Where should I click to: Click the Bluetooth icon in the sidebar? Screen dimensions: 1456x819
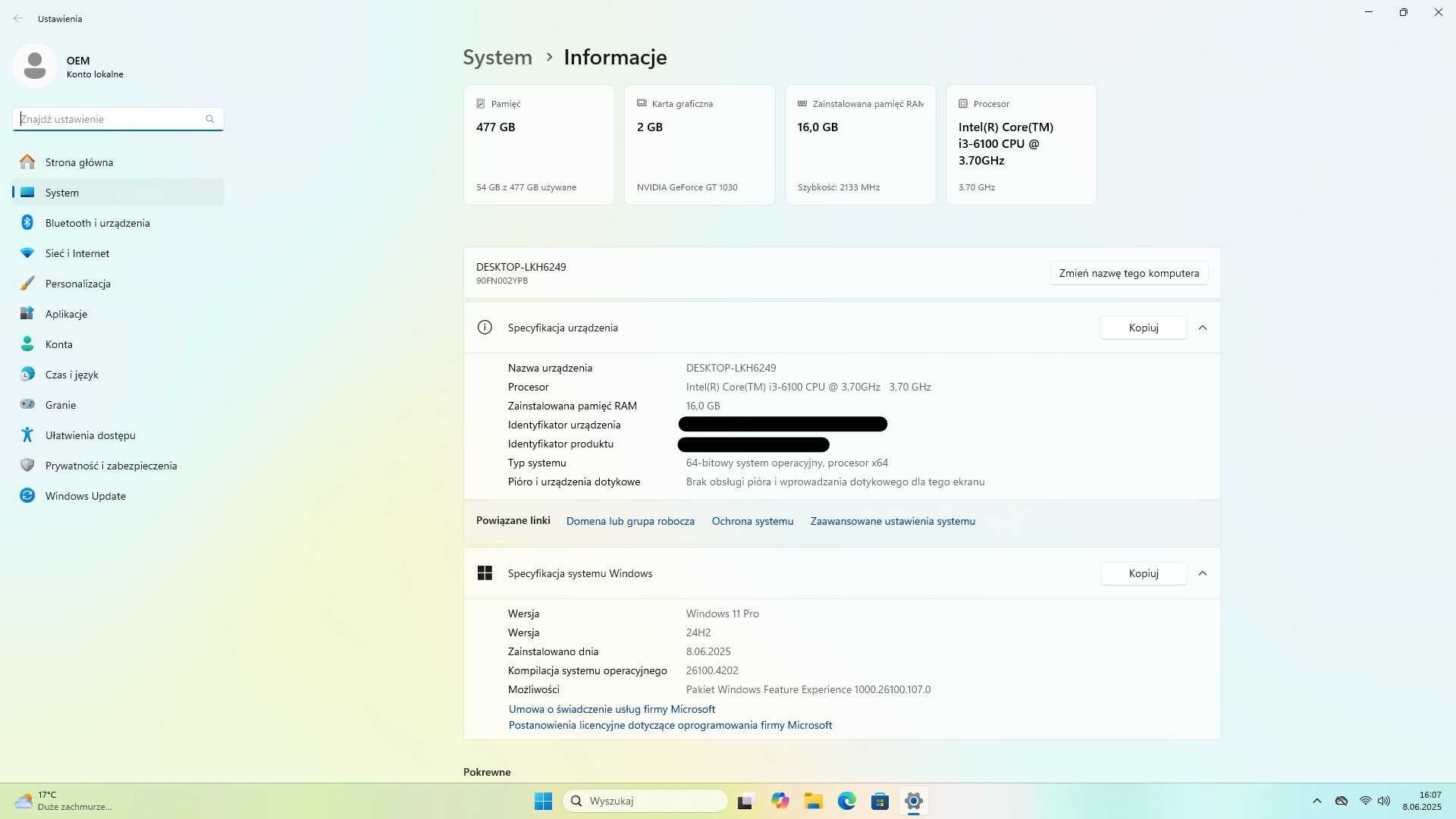point(27,222)
